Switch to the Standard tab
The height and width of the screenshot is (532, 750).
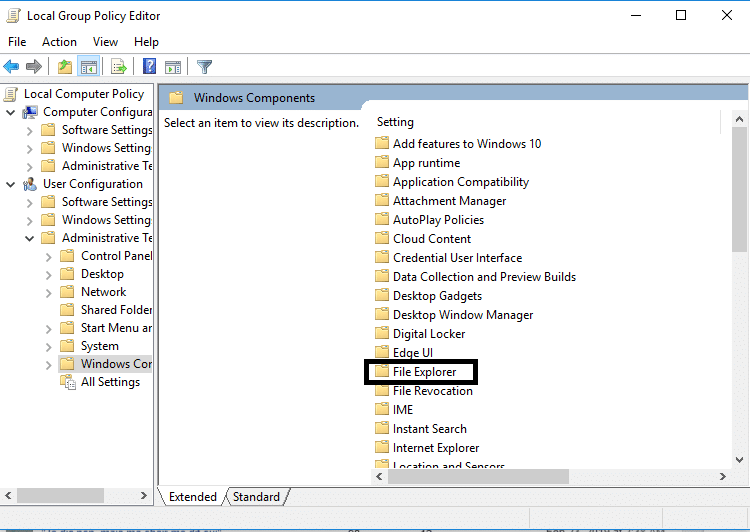click(256, 497)
